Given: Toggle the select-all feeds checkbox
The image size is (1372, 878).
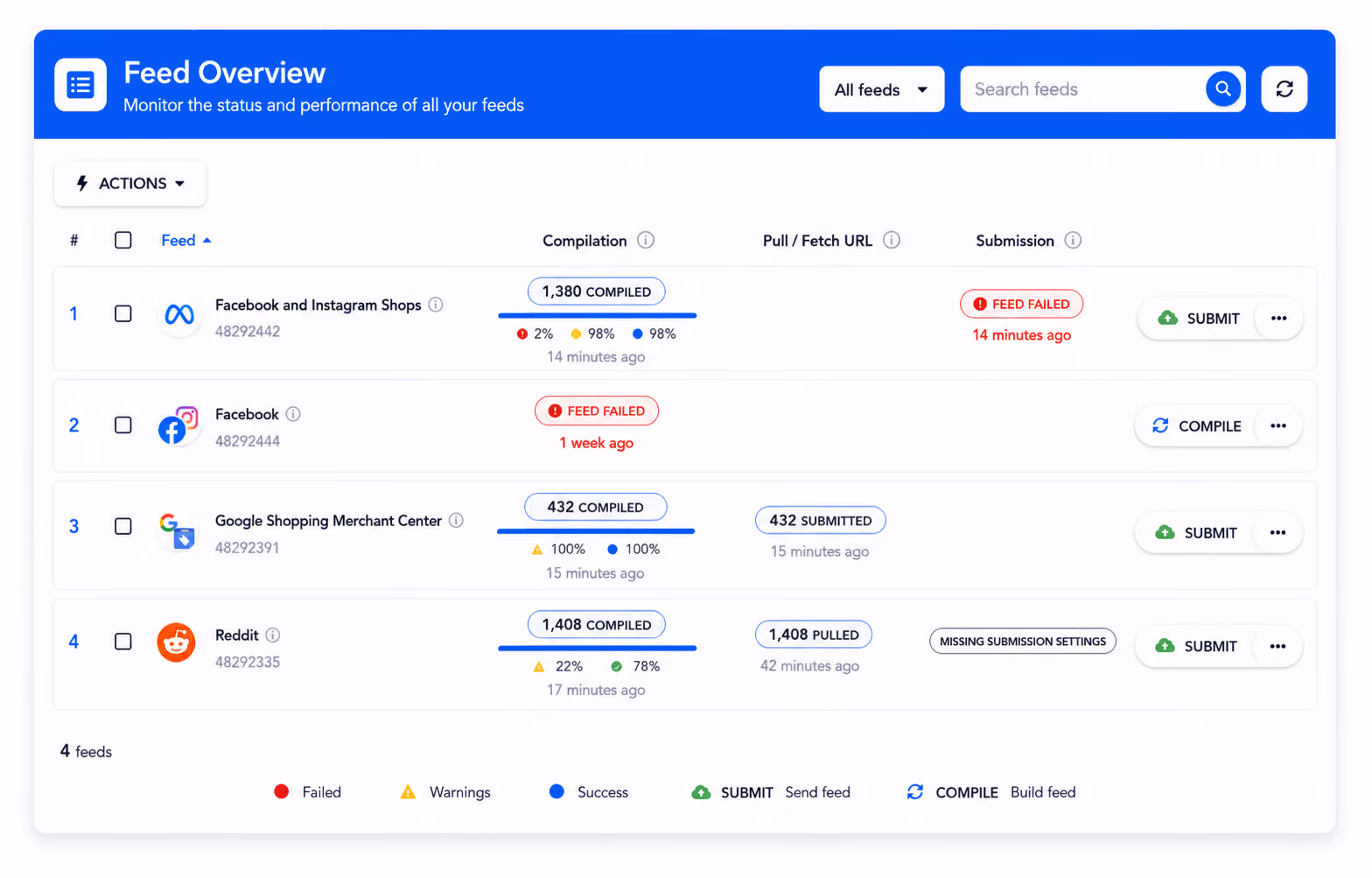Looking at the screenshot, I should 123,240.
